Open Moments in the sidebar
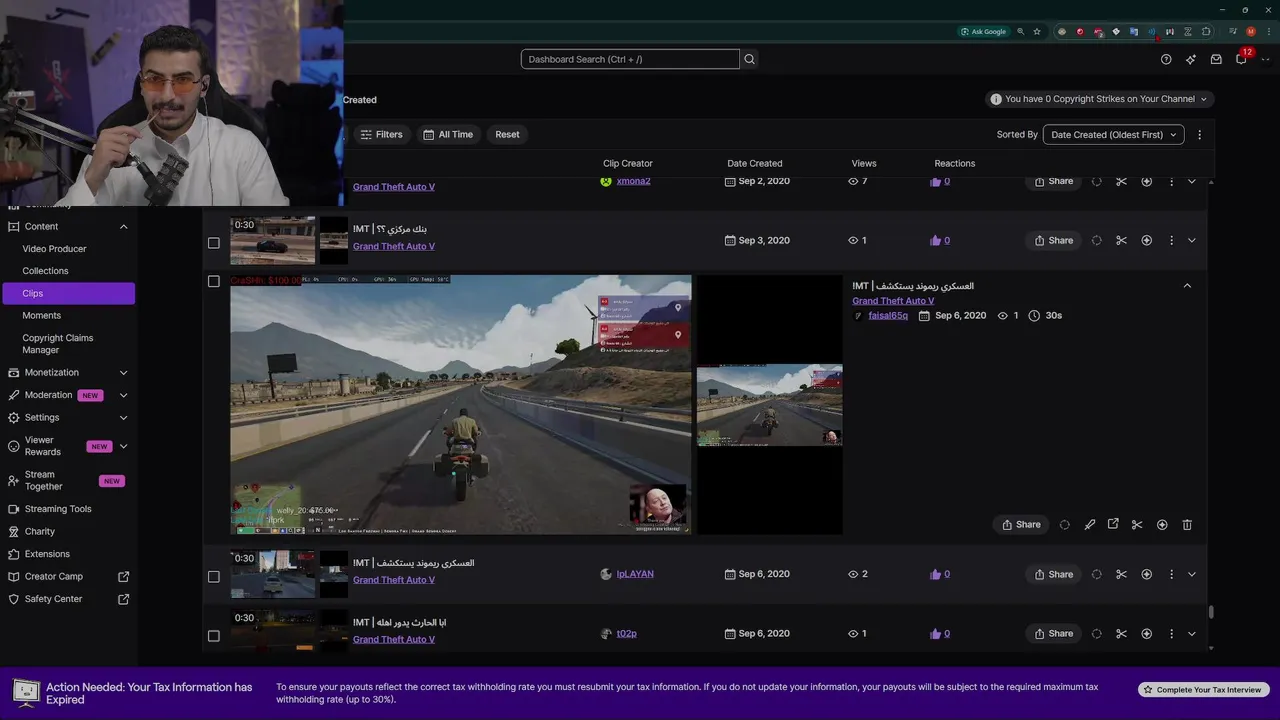Viewport: 1280px width, 720px height. pos(41,315)
